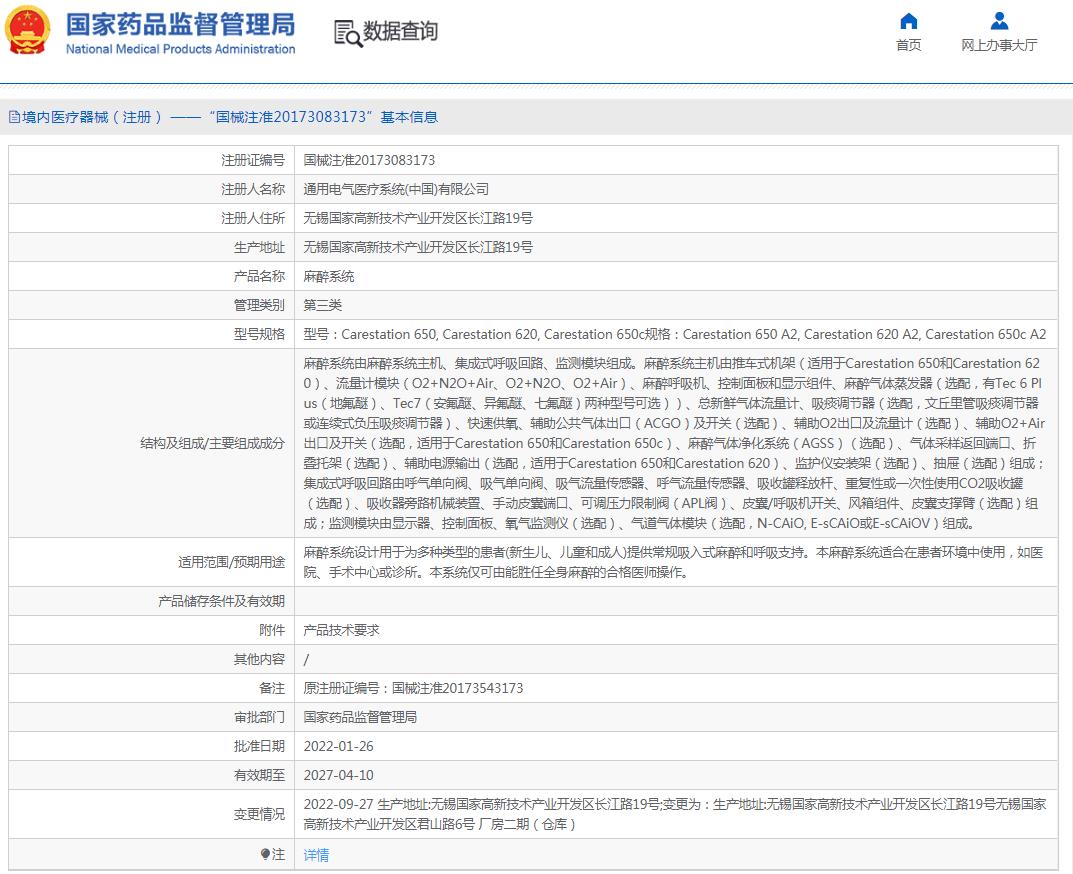Viewport: 1073px width, 874px height.
Task: Click the empty 产品储存条件及有效期 value cell
Action: pos(676,601)
